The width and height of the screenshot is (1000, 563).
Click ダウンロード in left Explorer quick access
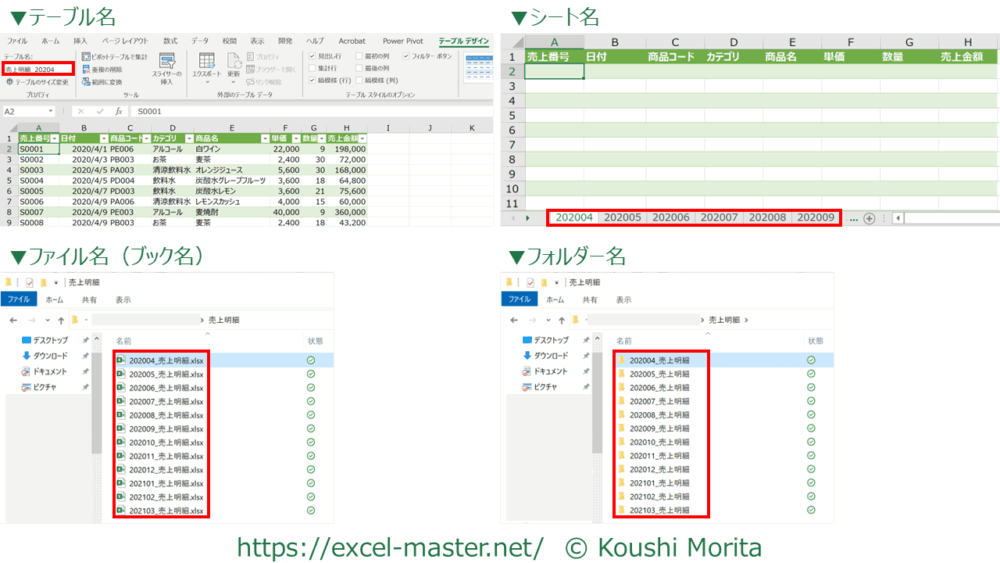click(50, 355)
